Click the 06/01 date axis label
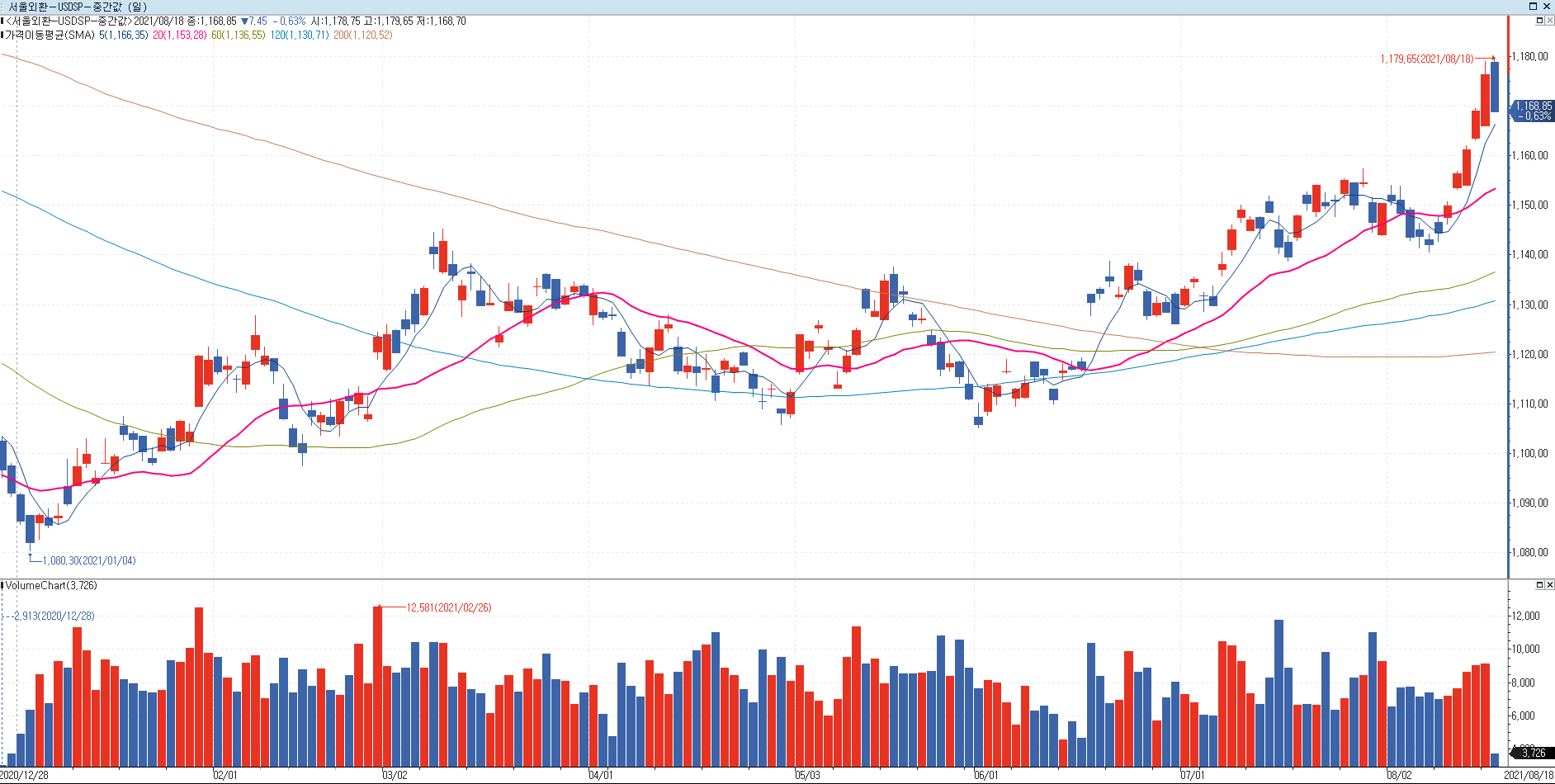Viewport: 1555px width, 784px height. point(985,776)
